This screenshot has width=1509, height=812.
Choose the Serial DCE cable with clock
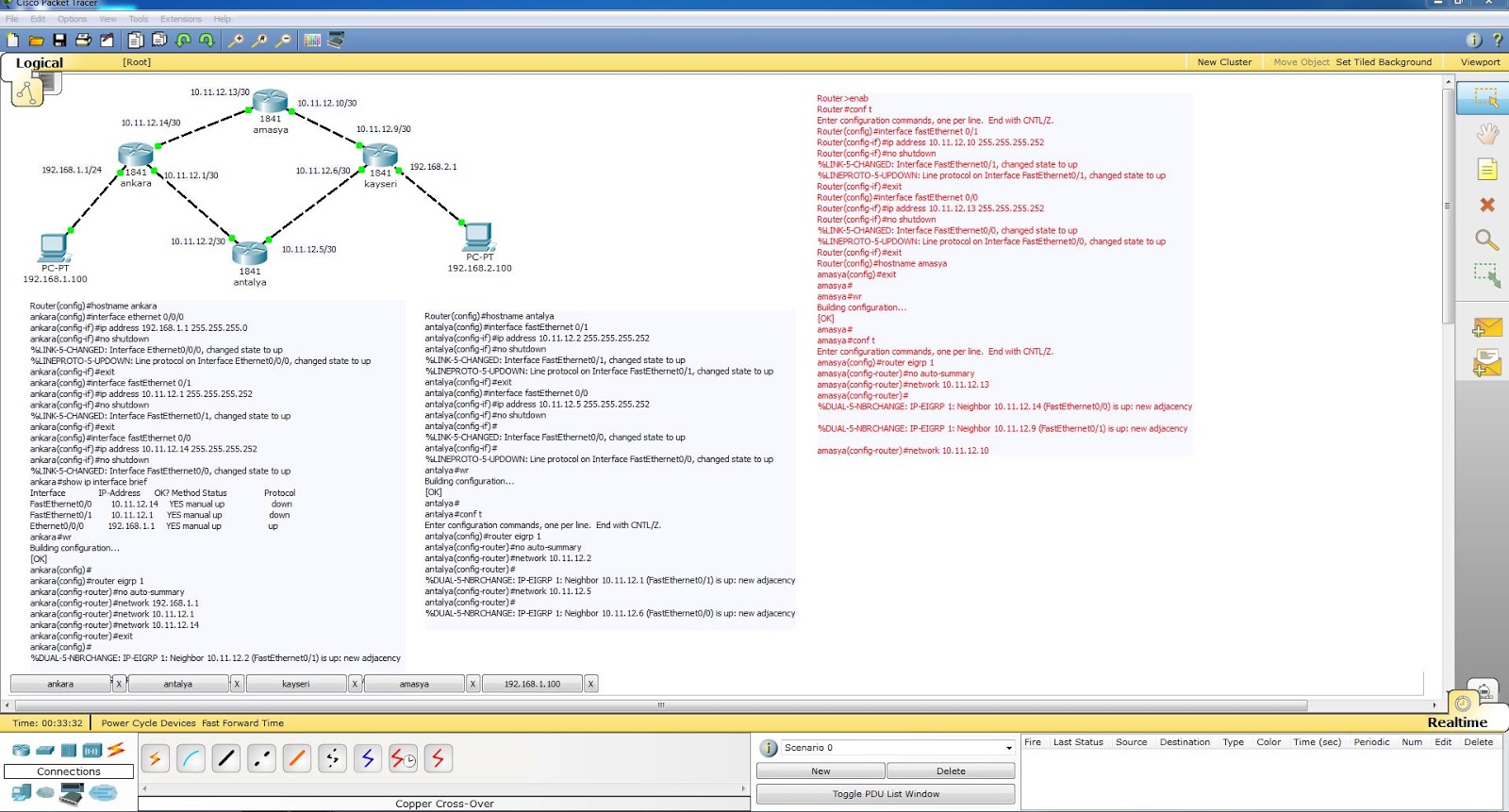(403, 758)
